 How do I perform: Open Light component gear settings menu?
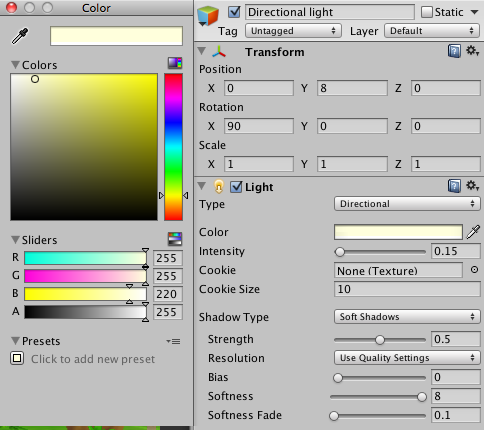click(x=472, y=186)
